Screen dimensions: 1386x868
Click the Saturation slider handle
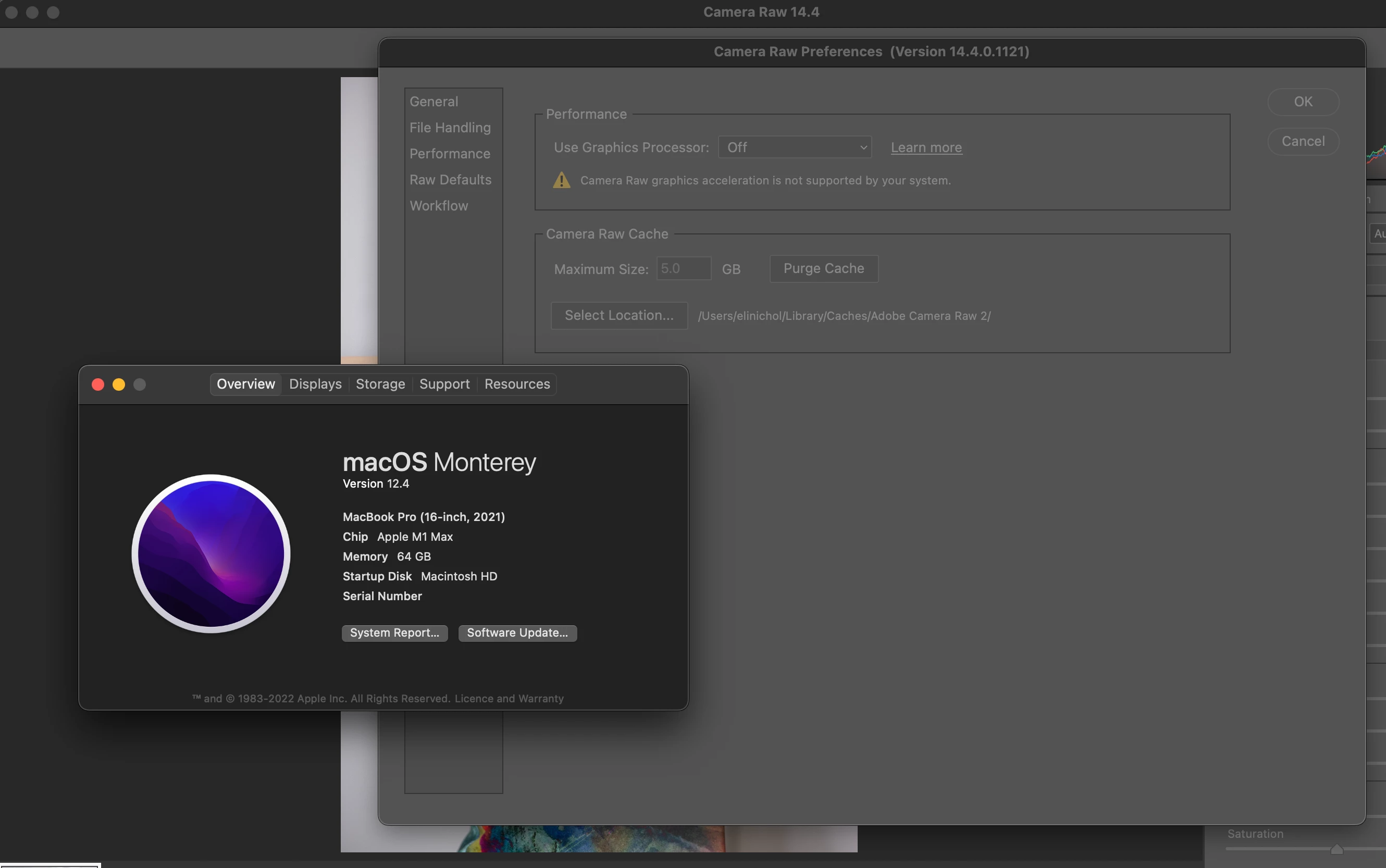(x=1336, y=849)
